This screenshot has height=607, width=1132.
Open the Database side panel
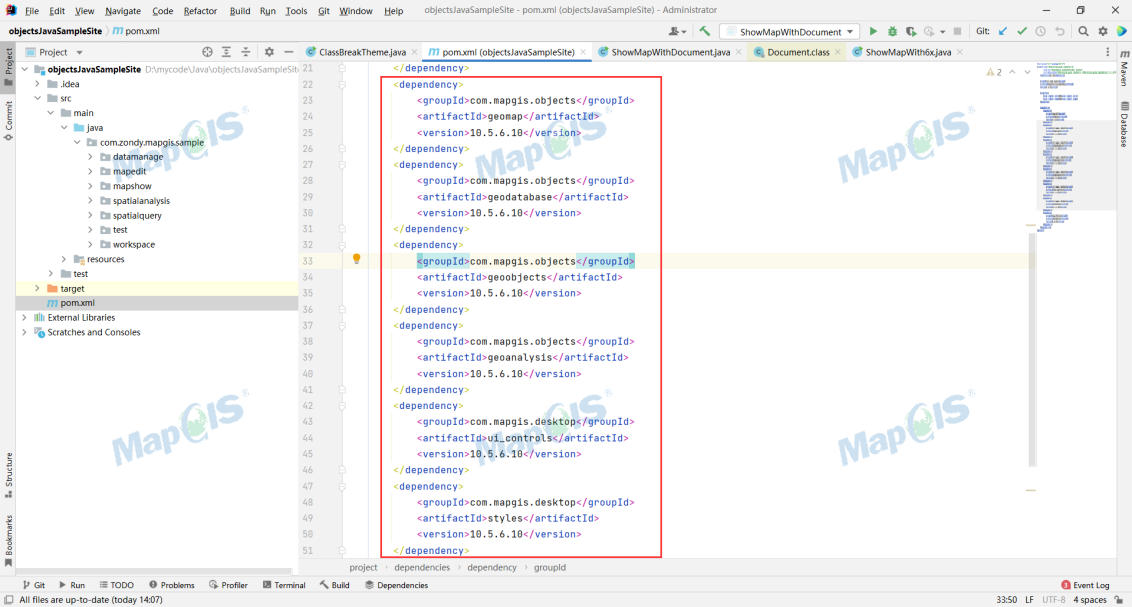pyautogui.click(x=1124, y=124)
